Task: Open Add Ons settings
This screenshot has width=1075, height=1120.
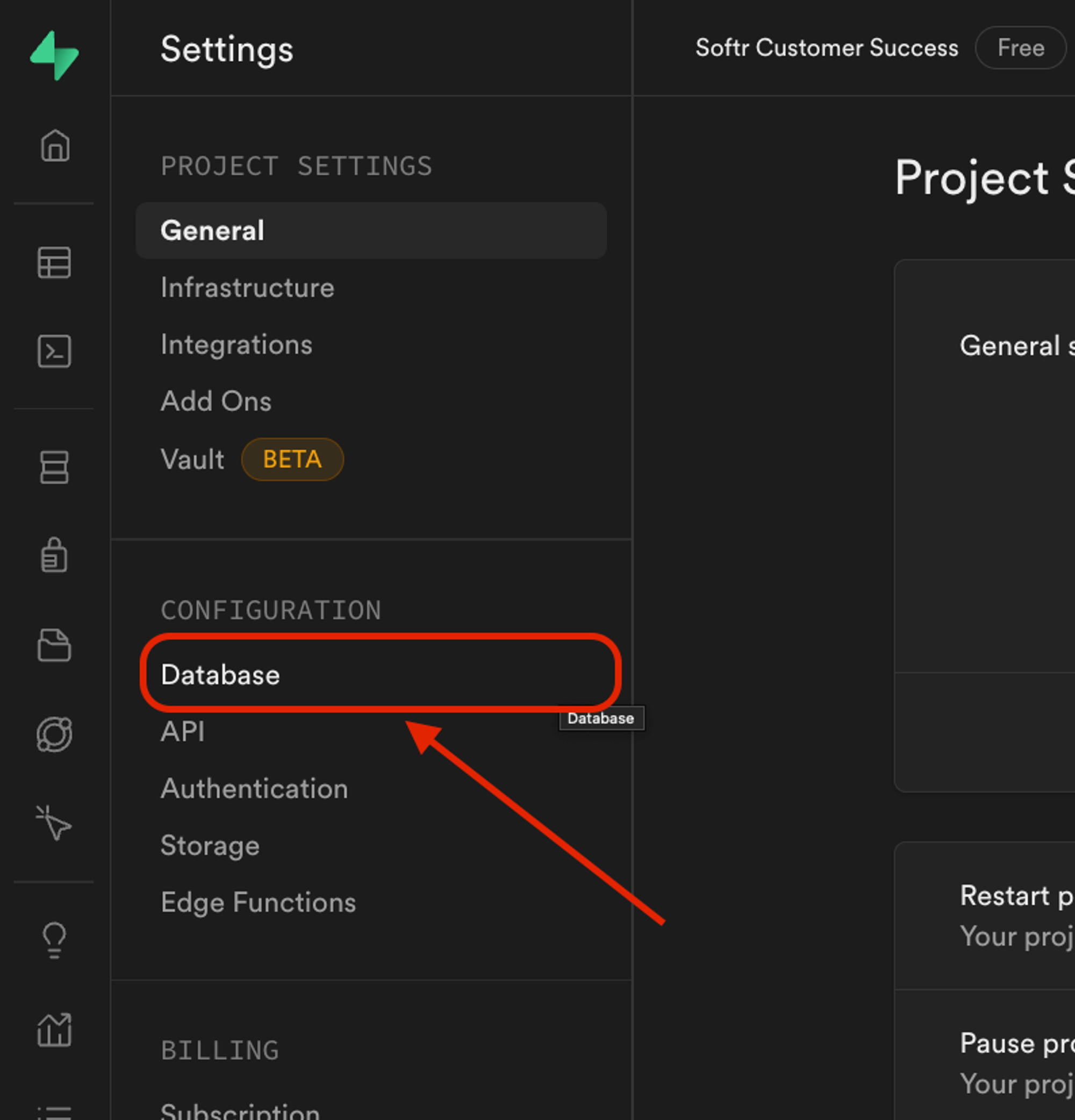Action: [216, 401]
